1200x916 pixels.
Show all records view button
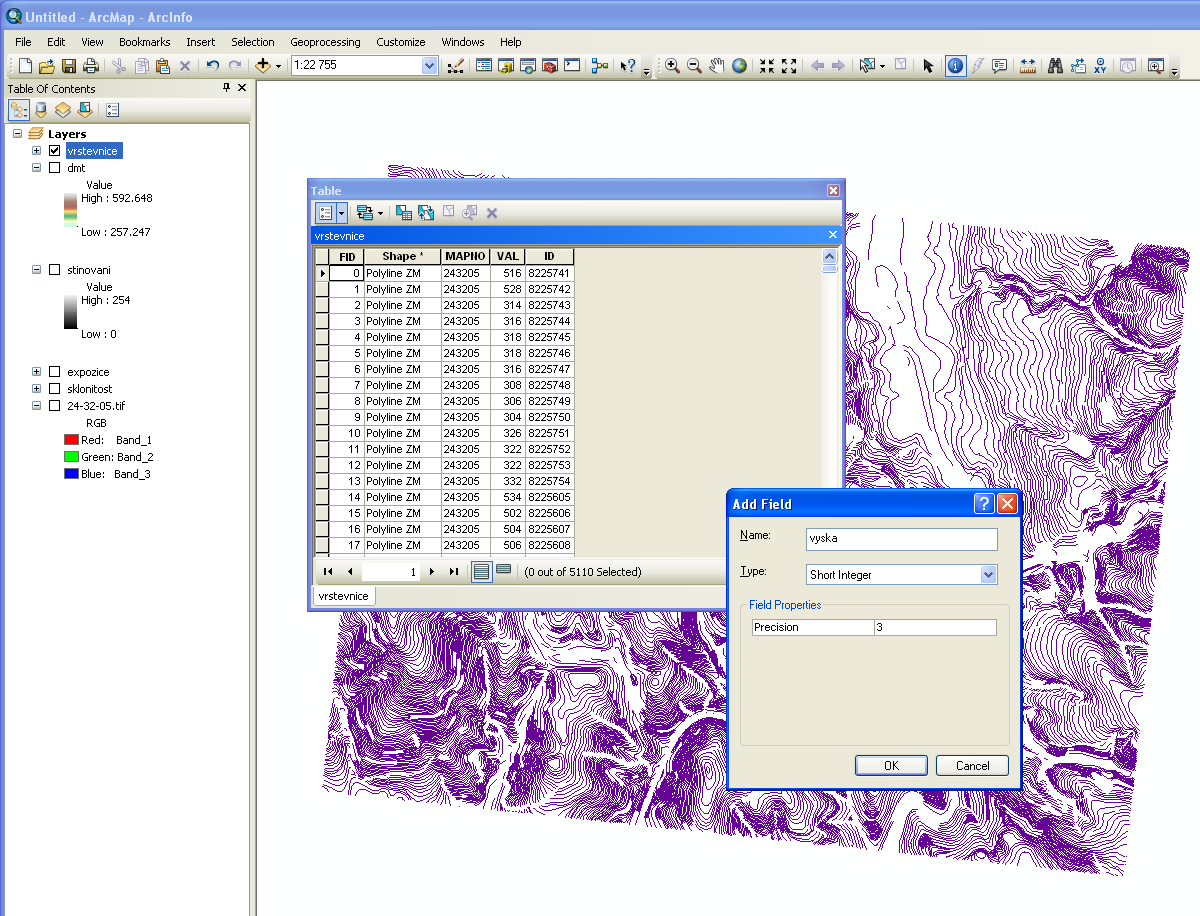coord(482,571)
